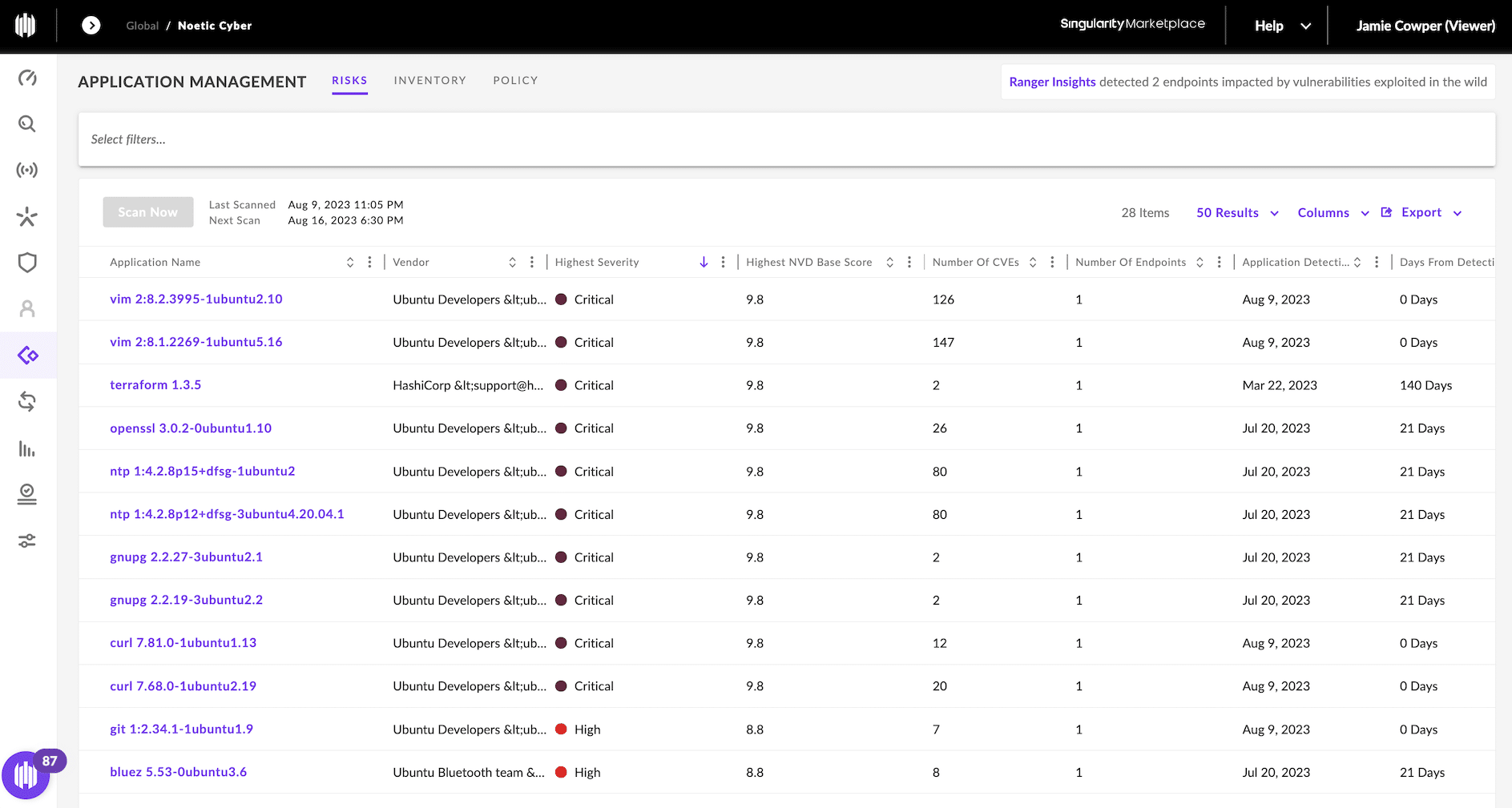Expand the Columns dropdown

tap(1333, 213)
